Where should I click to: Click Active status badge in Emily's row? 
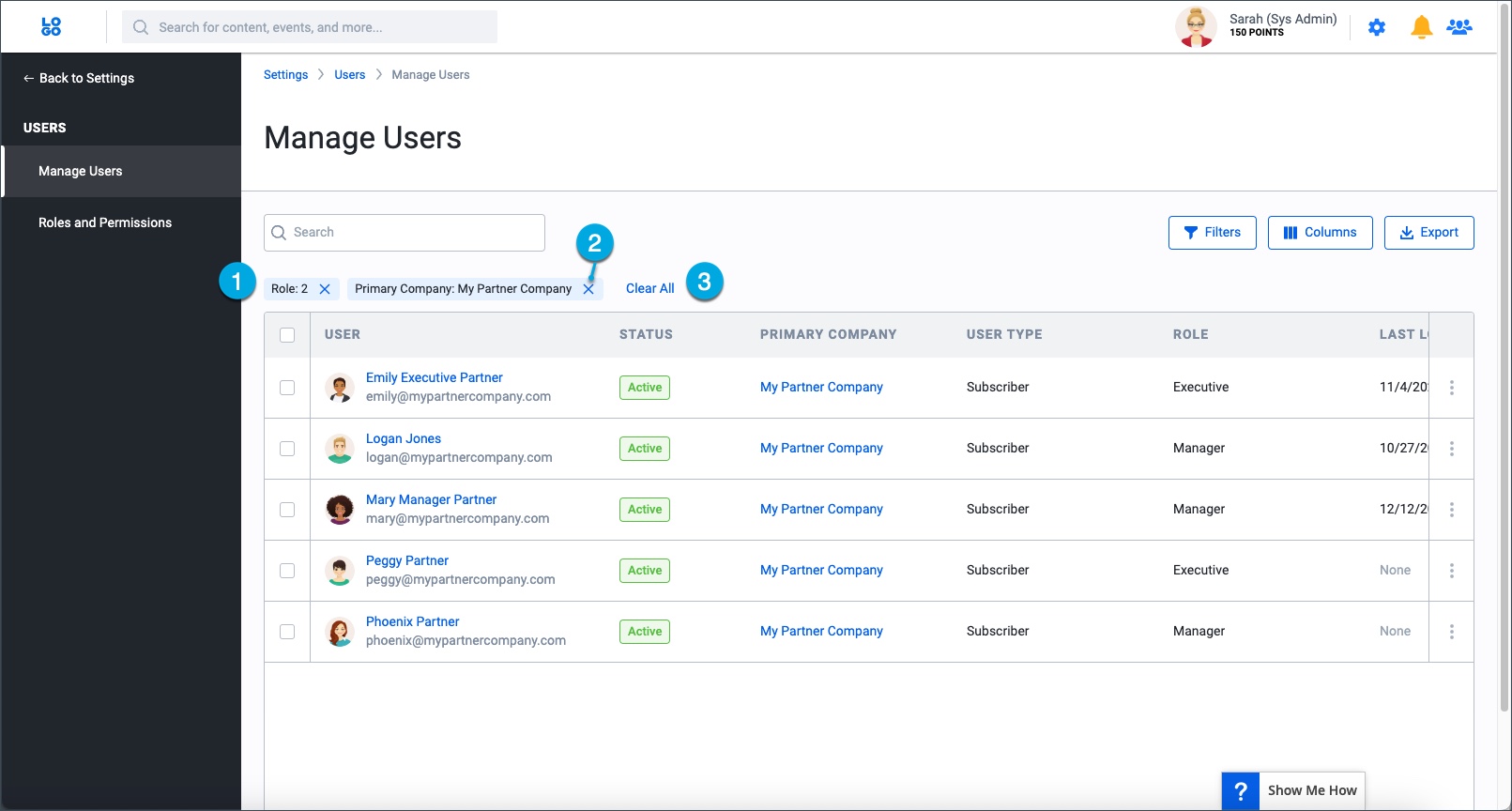pyautogui.click(x=645, y=388)
